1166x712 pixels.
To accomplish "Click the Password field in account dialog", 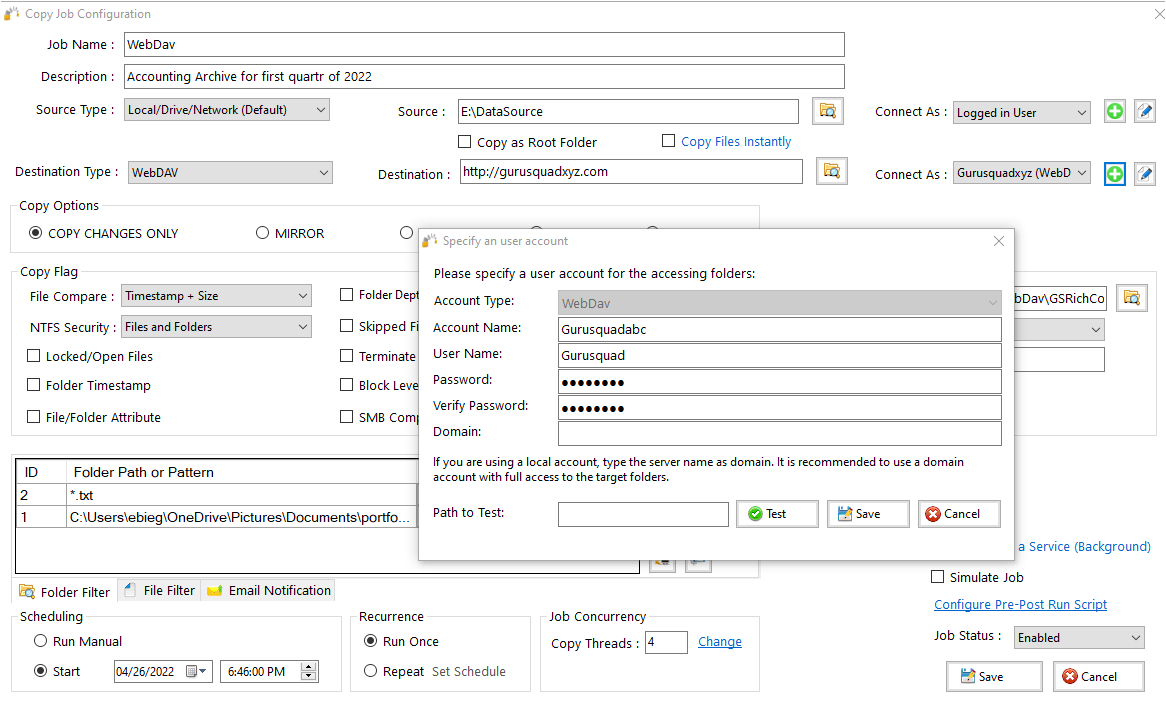I will [779, 382].
